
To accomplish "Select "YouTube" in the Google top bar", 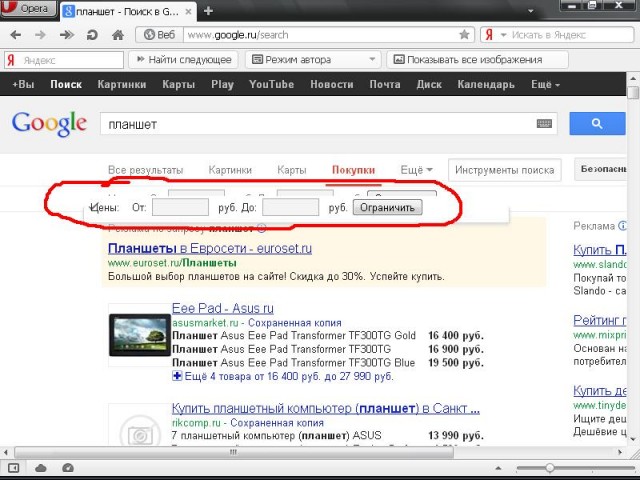I will tap(271, 85).
